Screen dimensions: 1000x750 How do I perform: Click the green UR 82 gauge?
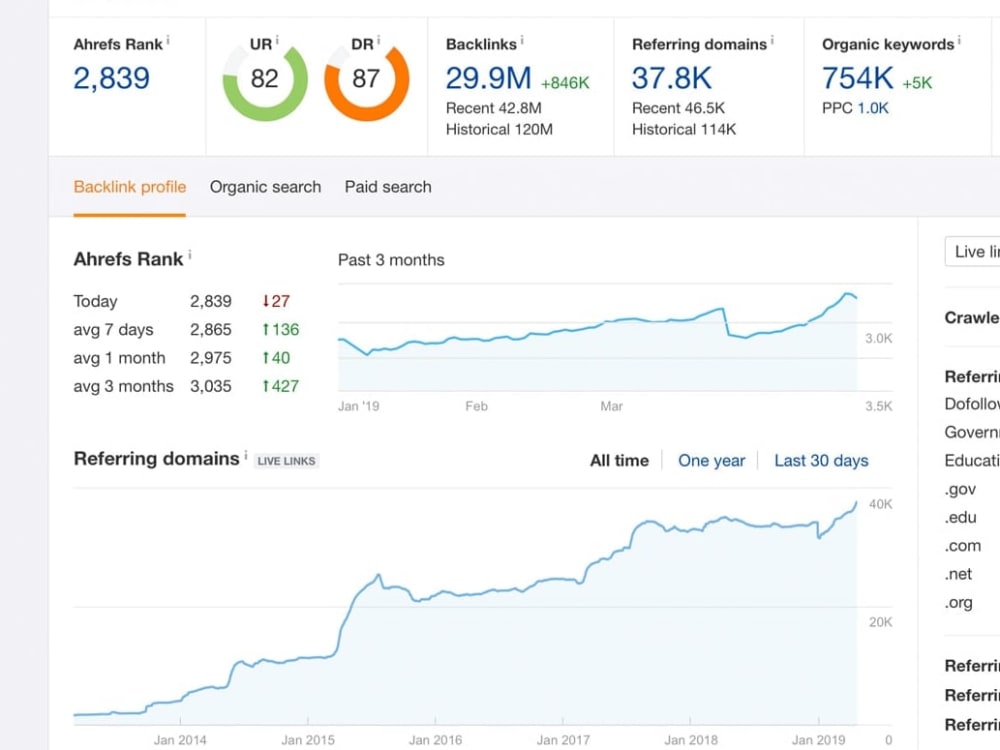(265, 79)
